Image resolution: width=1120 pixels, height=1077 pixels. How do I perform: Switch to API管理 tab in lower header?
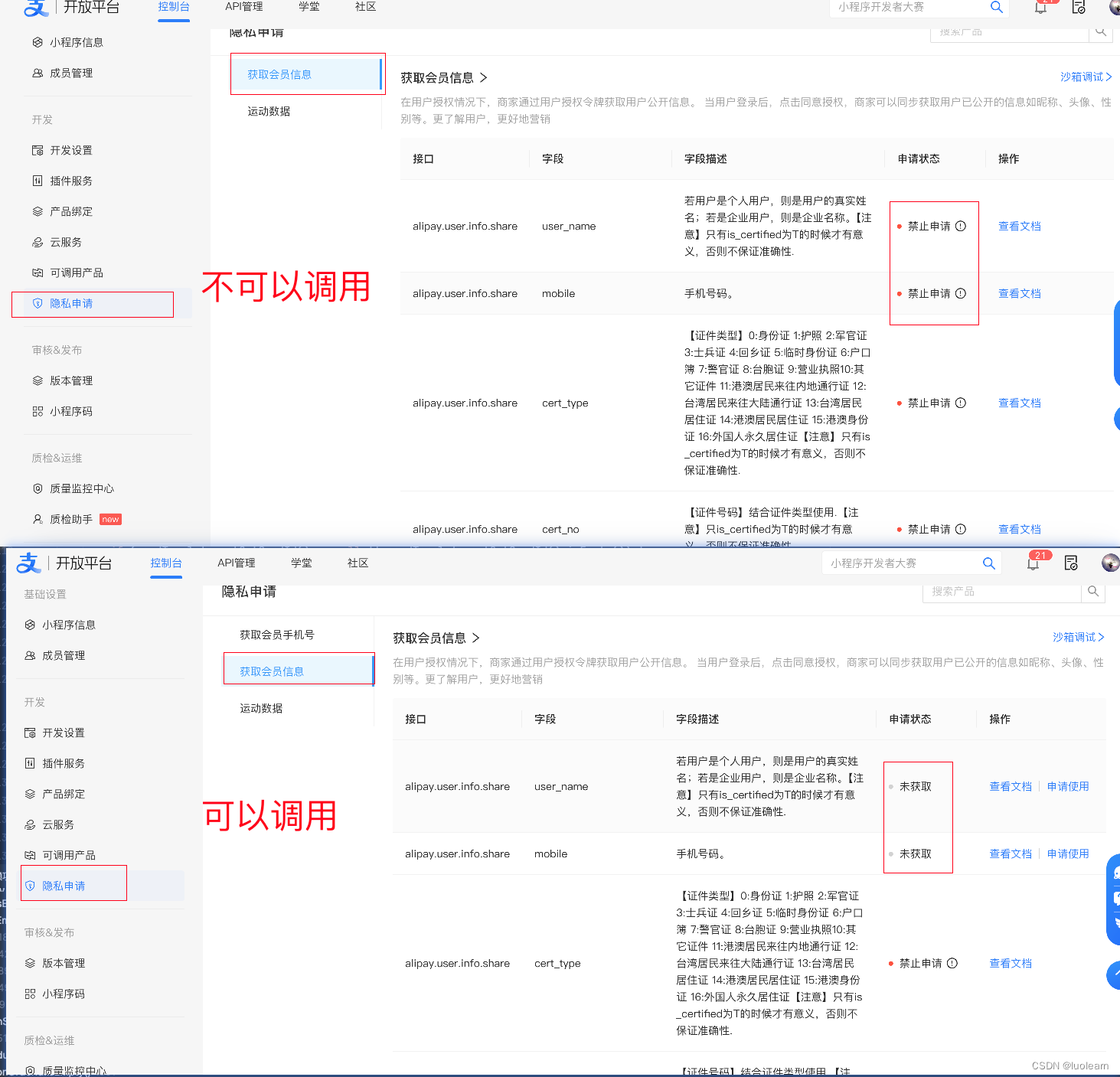(237, 563)
